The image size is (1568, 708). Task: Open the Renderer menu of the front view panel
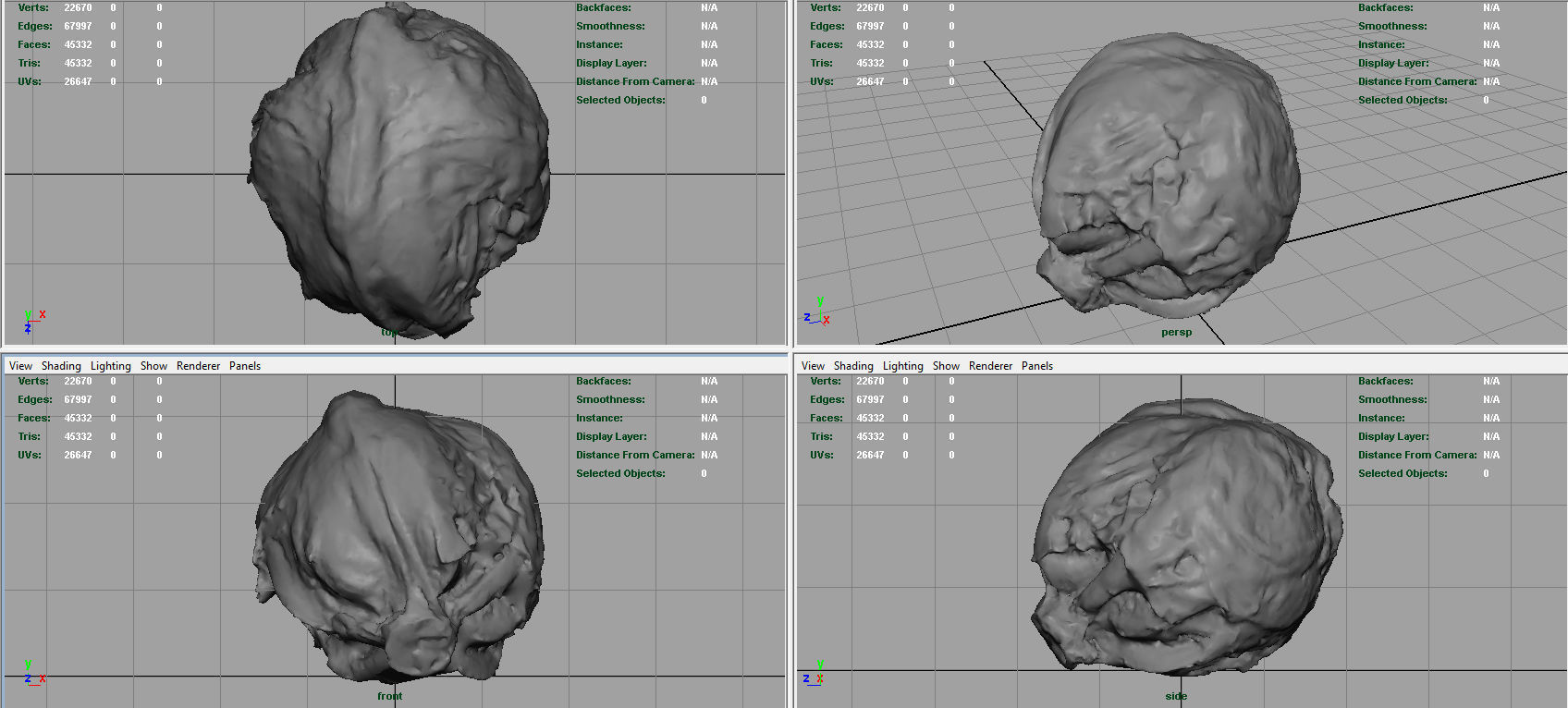[x=199, y=366]
